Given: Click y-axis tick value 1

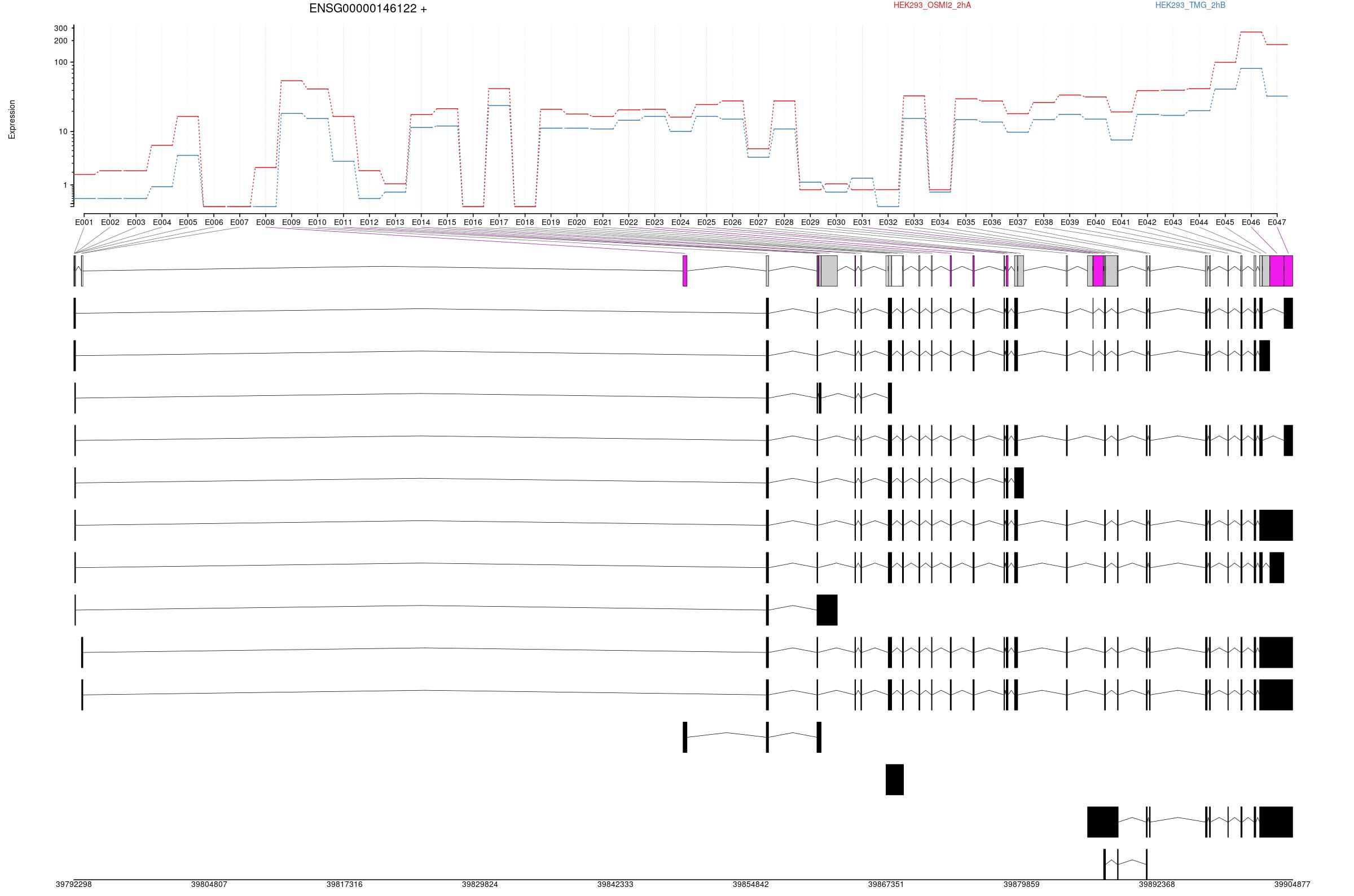Looking at the screenshot, I should coord(65,185).
